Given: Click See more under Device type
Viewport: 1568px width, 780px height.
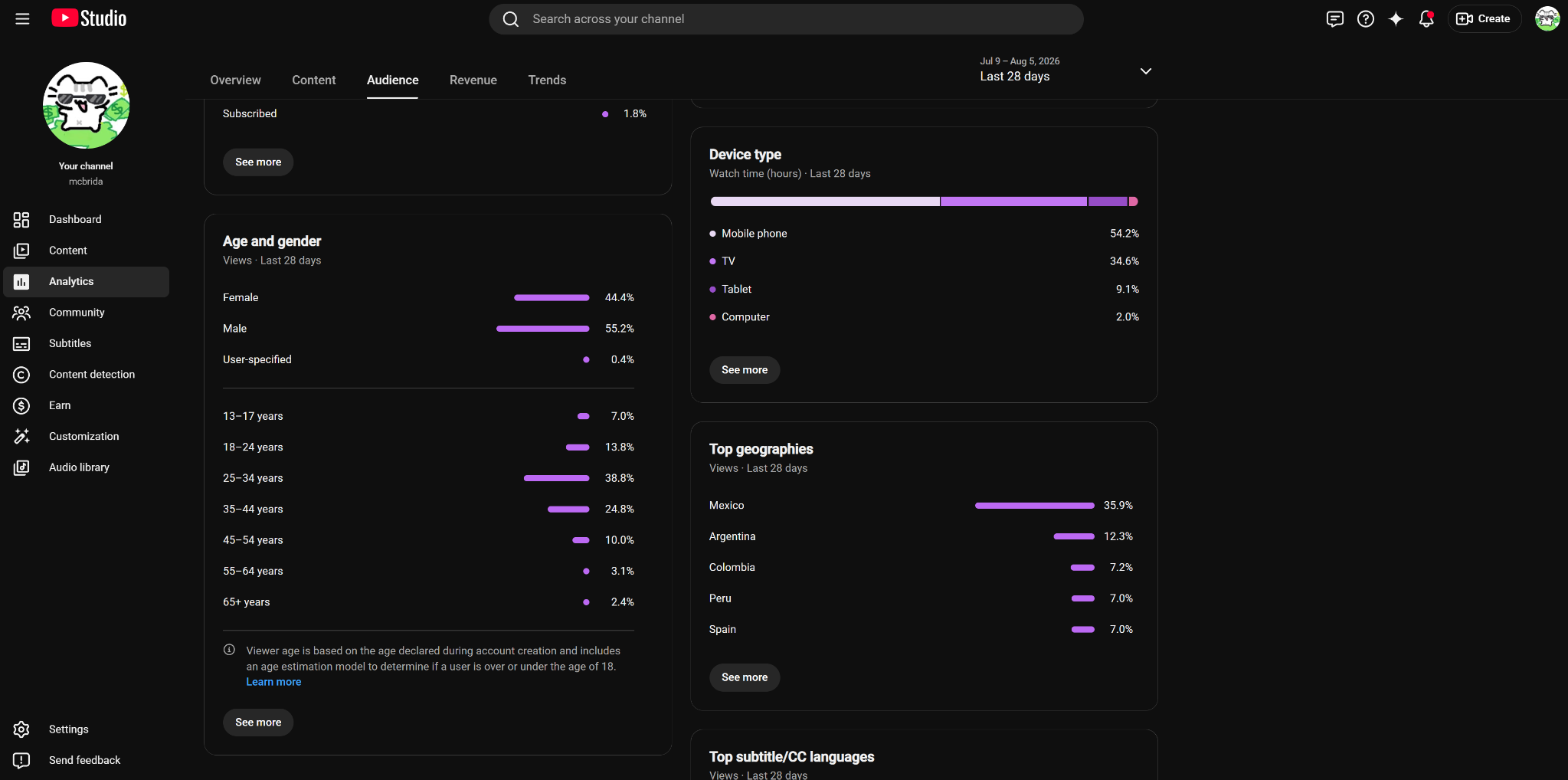Looking at the screenshot, I should coord(745,370).
